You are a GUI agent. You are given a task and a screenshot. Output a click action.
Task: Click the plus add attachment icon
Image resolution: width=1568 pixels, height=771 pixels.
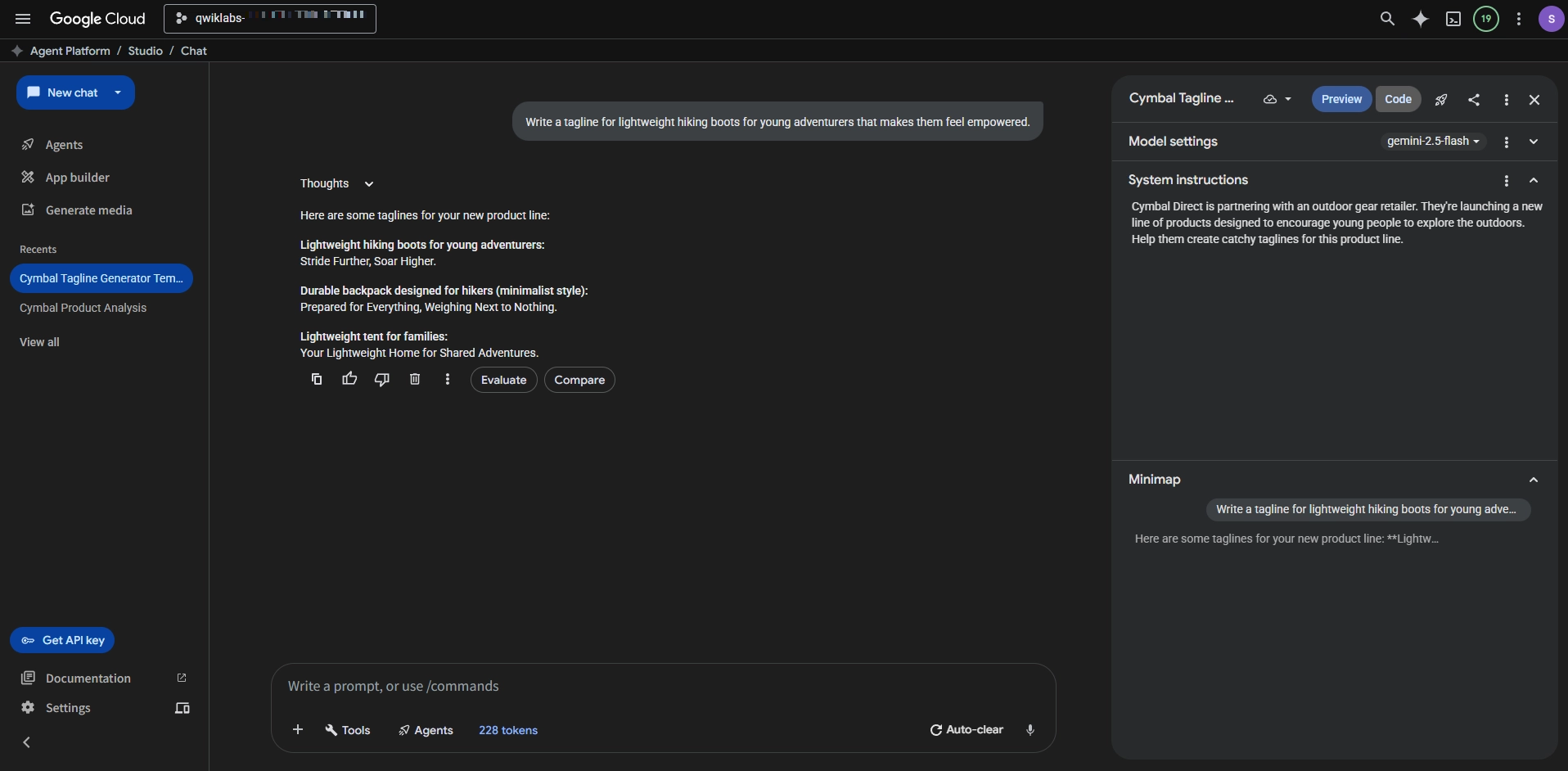[298, 729]
